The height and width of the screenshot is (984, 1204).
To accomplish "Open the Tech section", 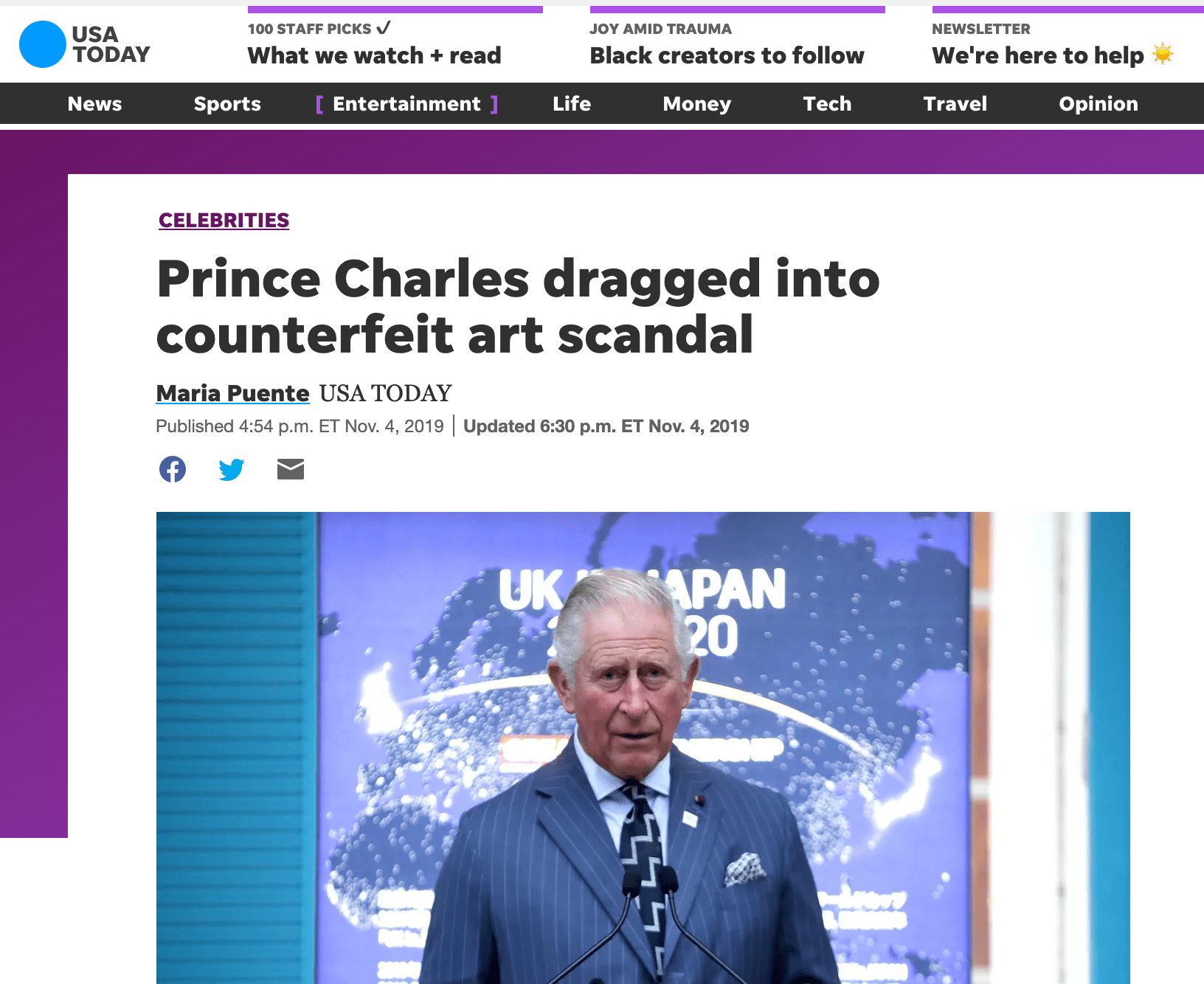I will 827,104.
